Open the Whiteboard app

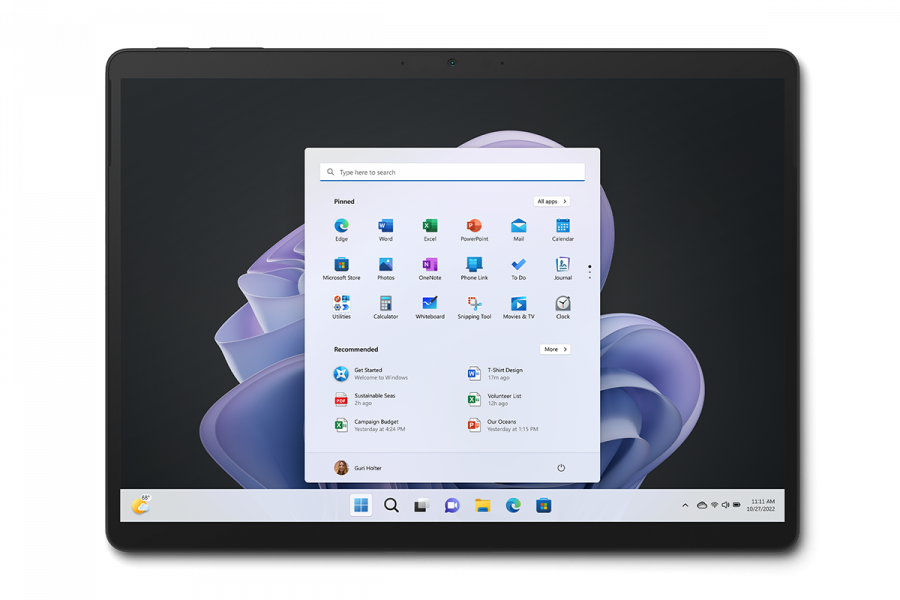point(430,304)
